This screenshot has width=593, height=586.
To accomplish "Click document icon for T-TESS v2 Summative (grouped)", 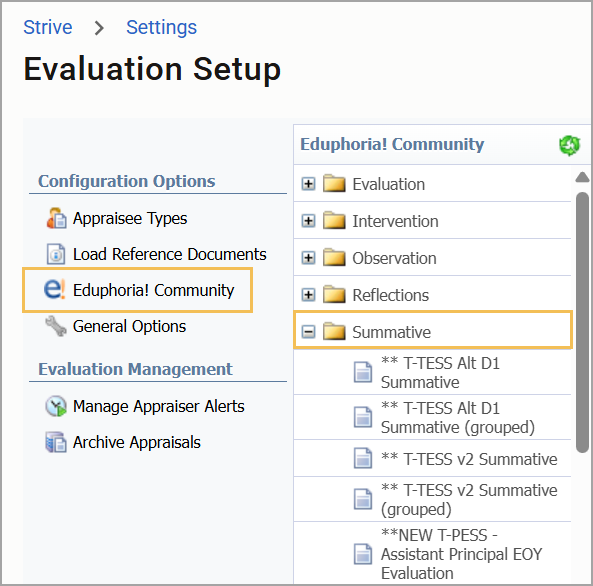I will (363, 499).
